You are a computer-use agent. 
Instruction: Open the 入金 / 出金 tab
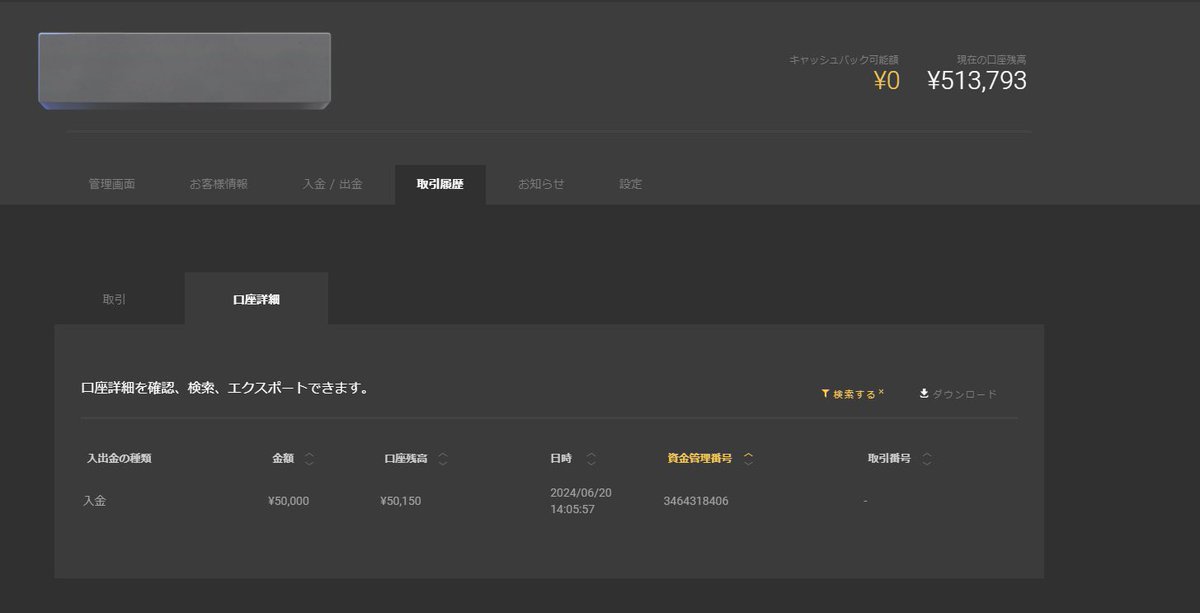coord(333,184)
